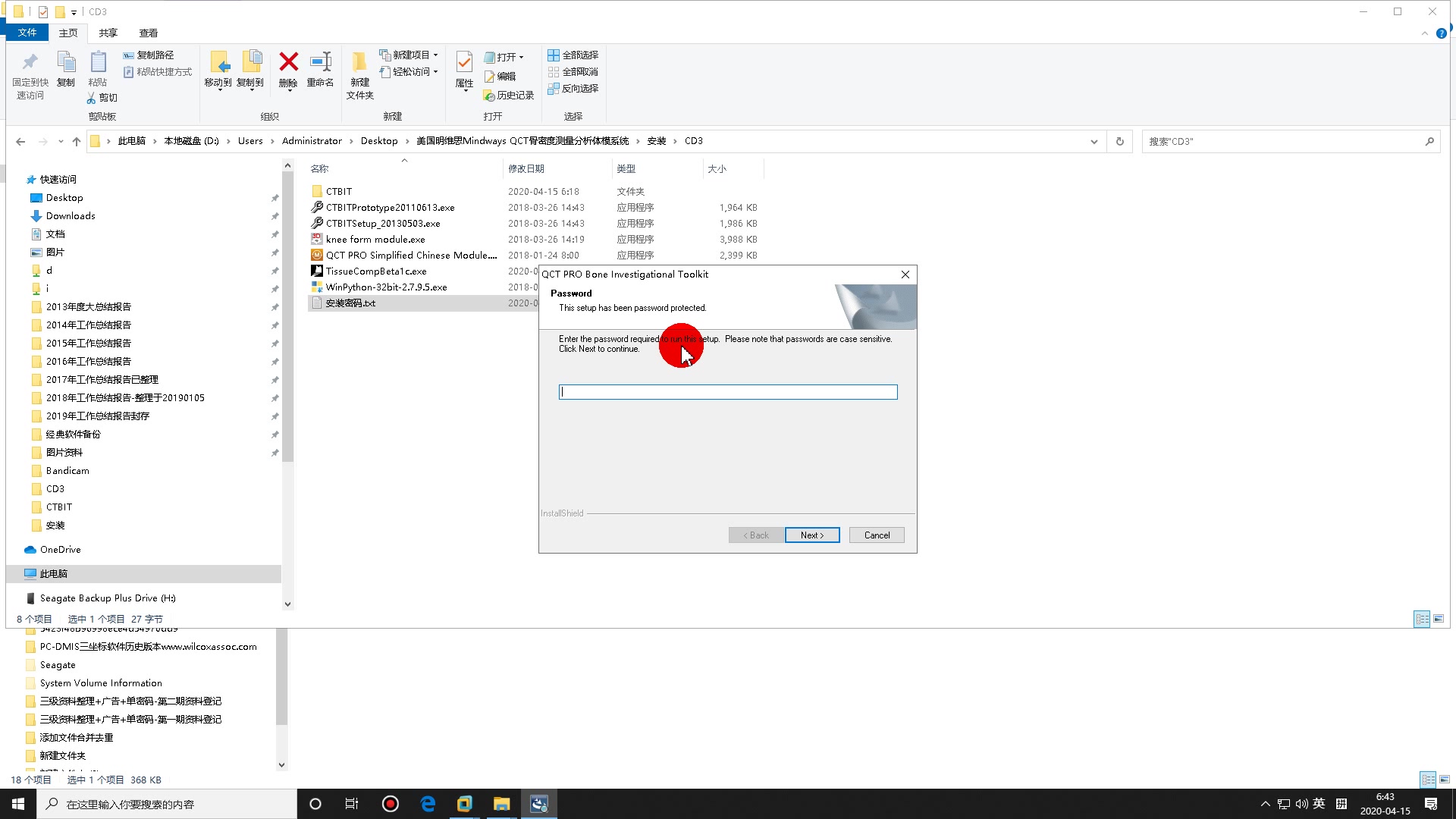Launch Microsoft Edge from taskbar
The width and height of the screenshot is (1456, 819).
(x=428, y=804)
